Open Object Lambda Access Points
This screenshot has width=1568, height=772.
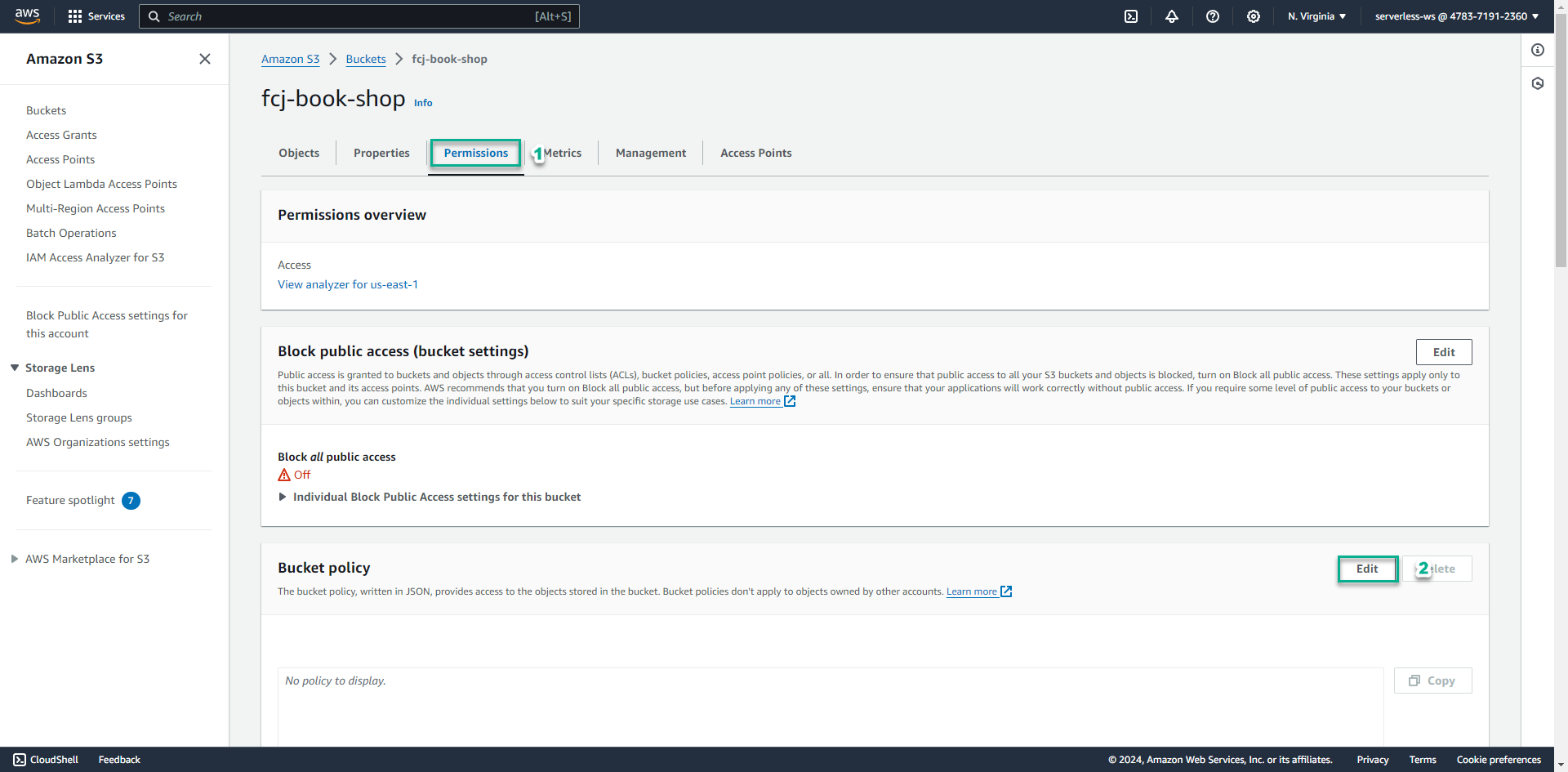click(x=101, y=184)
